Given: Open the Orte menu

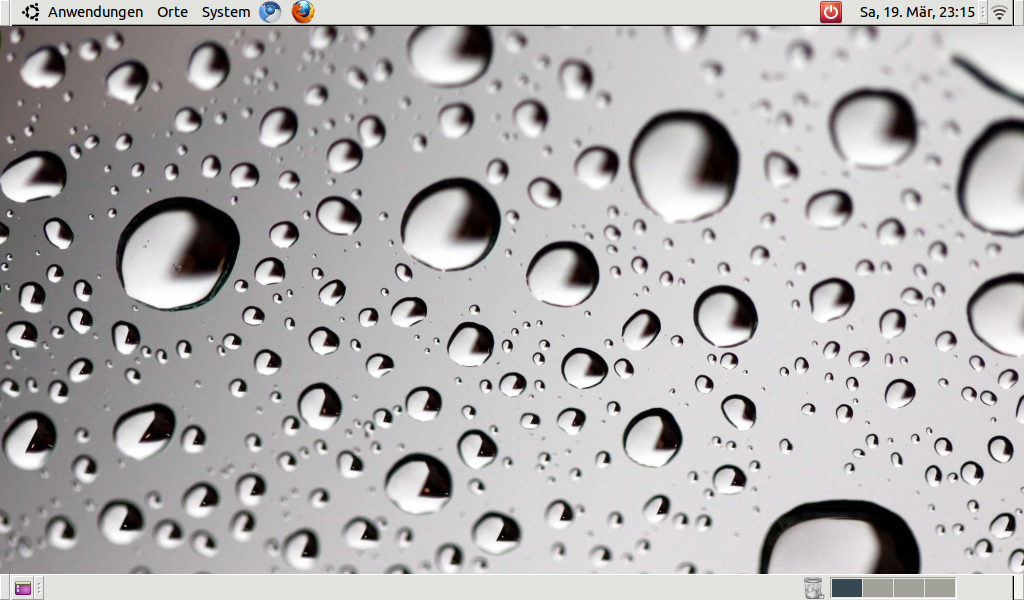Looking at the screenshot, I should (x=172, y=12).
